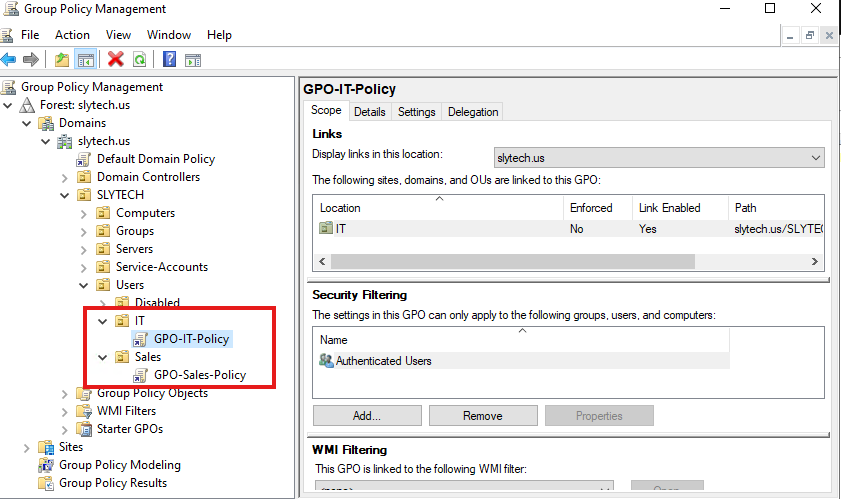Click the blue Help question mark icon

click(x=169, y=59)
